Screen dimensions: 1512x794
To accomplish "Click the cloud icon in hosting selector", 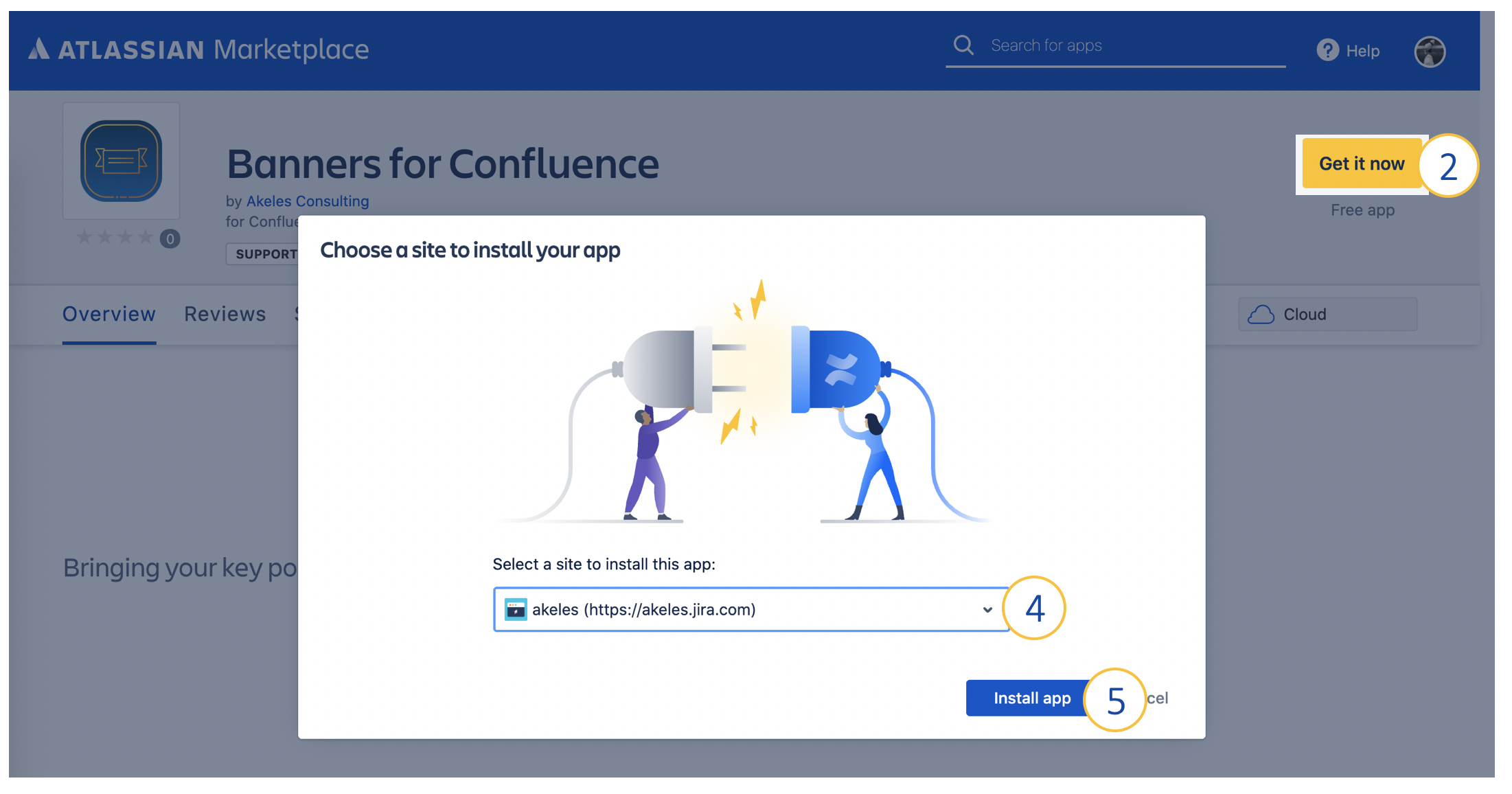I will pyautogui.click(x=1261, y=315).
